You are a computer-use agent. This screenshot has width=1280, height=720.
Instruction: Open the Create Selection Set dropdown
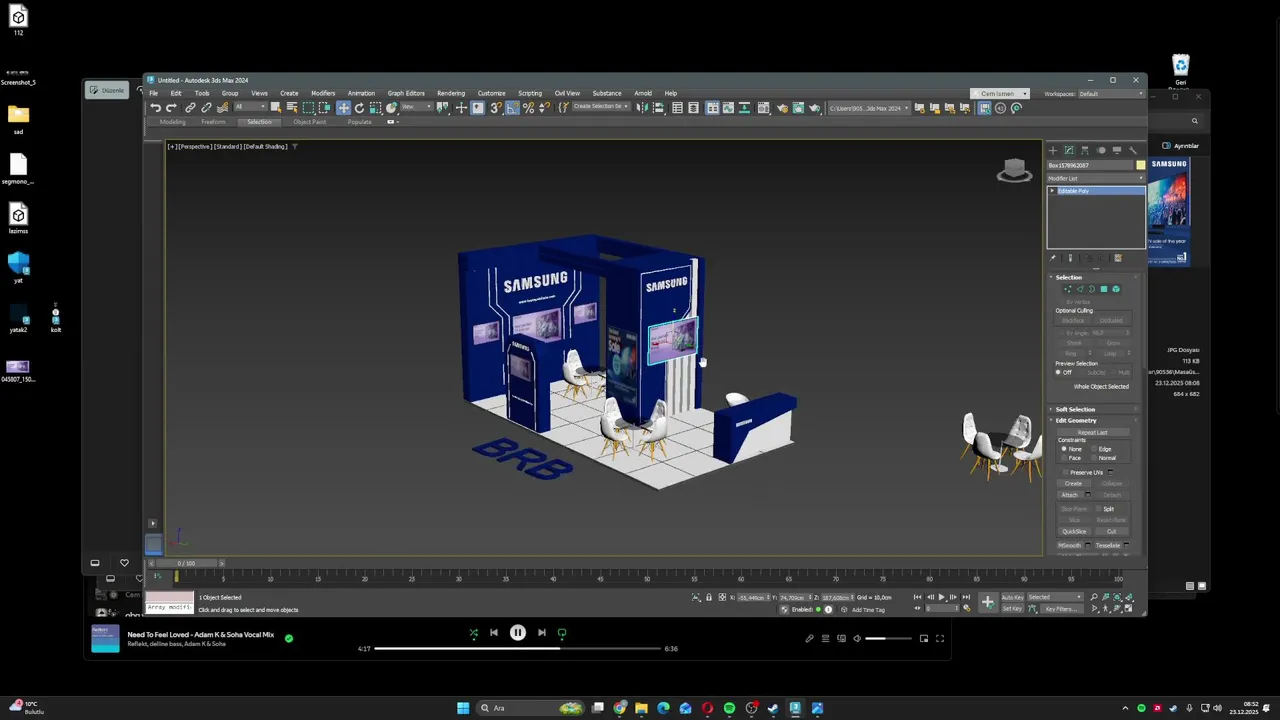pos(600,107)
